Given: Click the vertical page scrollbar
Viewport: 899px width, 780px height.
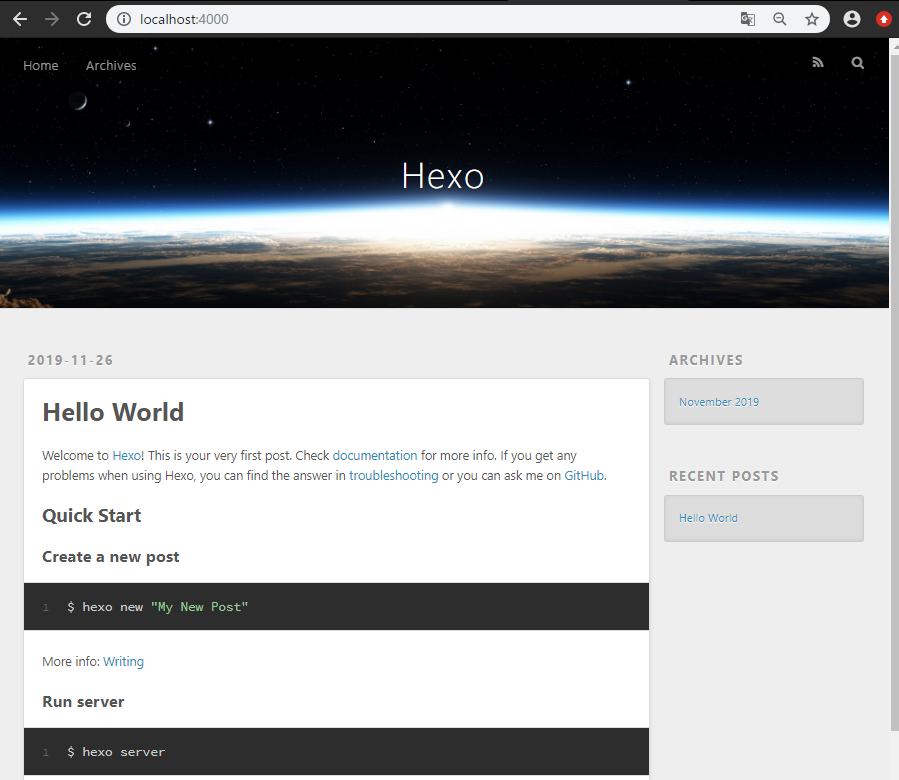Looking at the screenshot, I should (894, 392).
